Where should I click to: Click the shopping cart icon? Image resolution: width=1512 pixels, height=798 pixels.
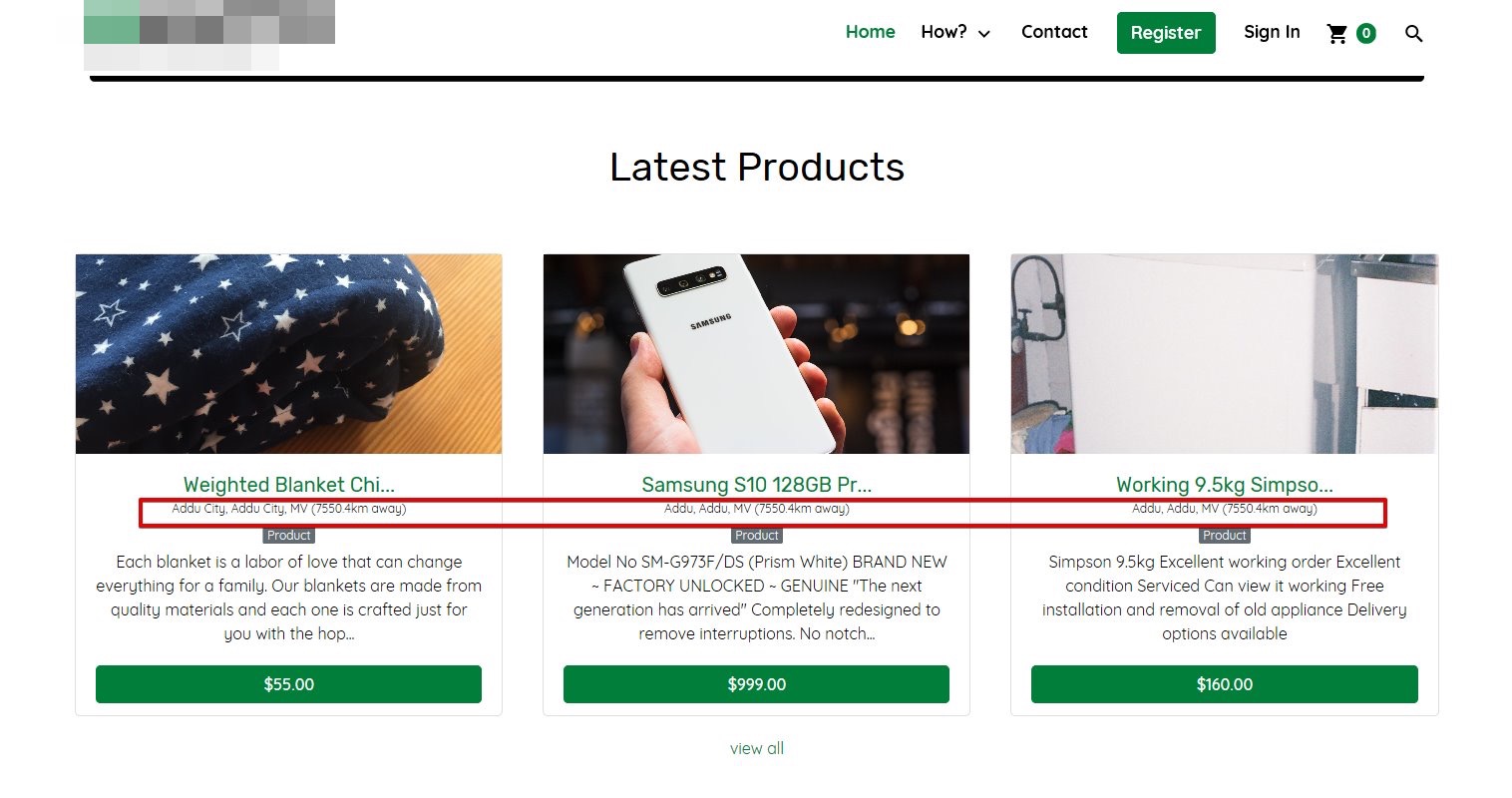pos(1336,34)
